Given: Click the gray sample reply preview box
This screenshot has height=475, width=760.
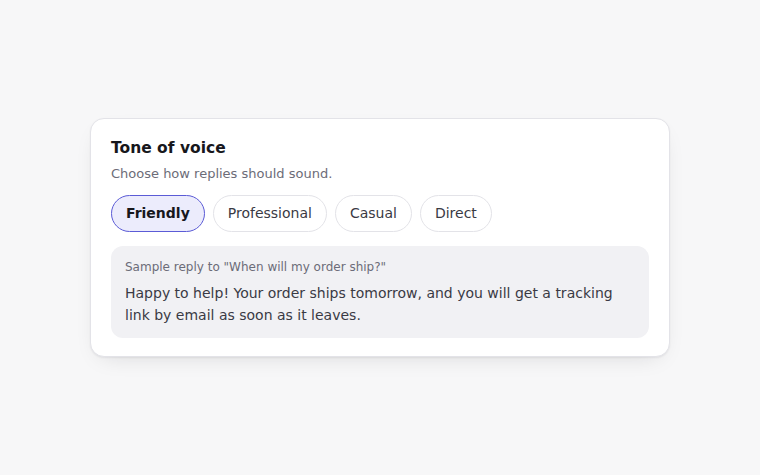Looking at the screenshot, I should click(x=380, y=292).
